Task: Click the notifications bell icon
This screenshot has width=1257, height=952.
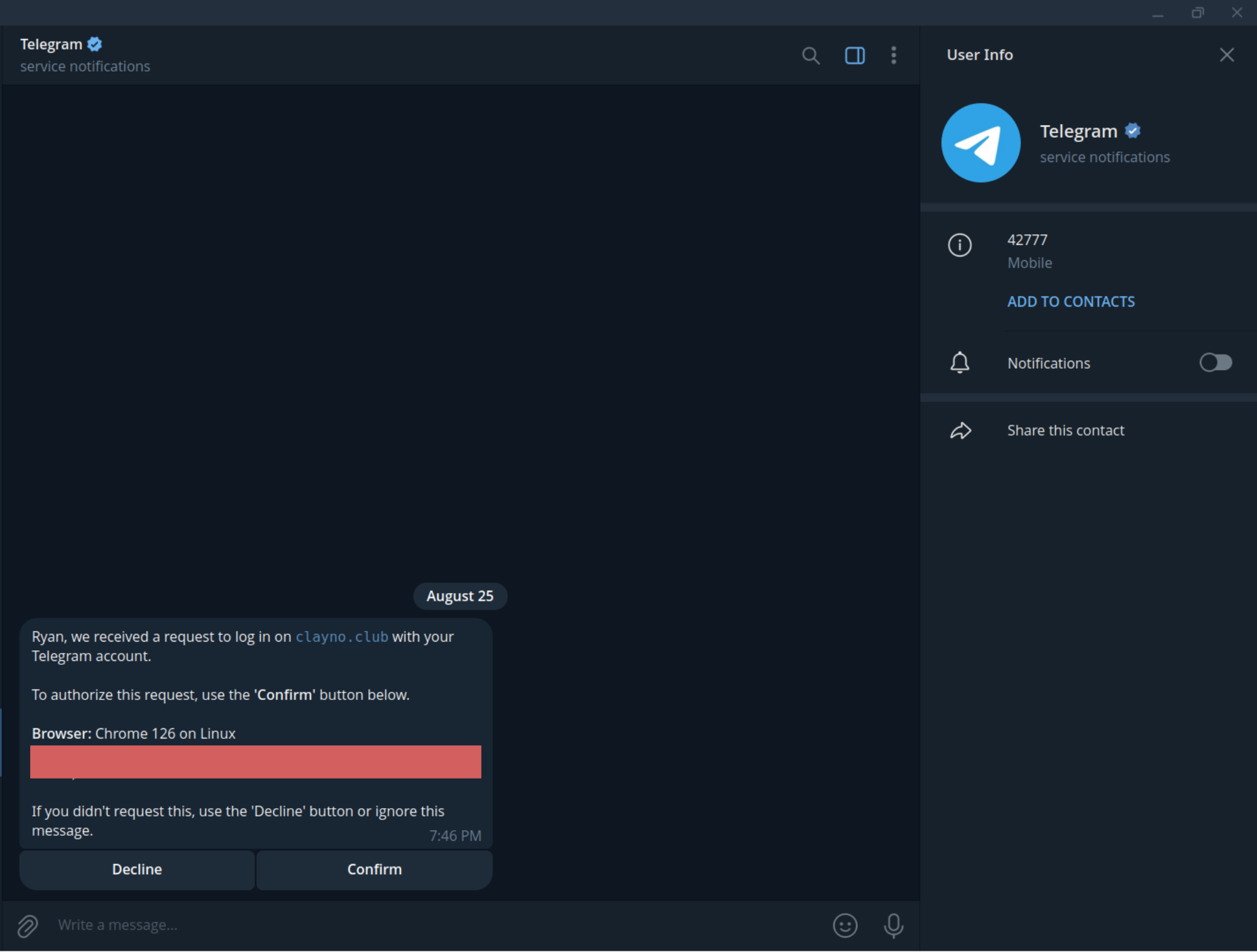Action: pyautogui.click(x=959, y=362)
